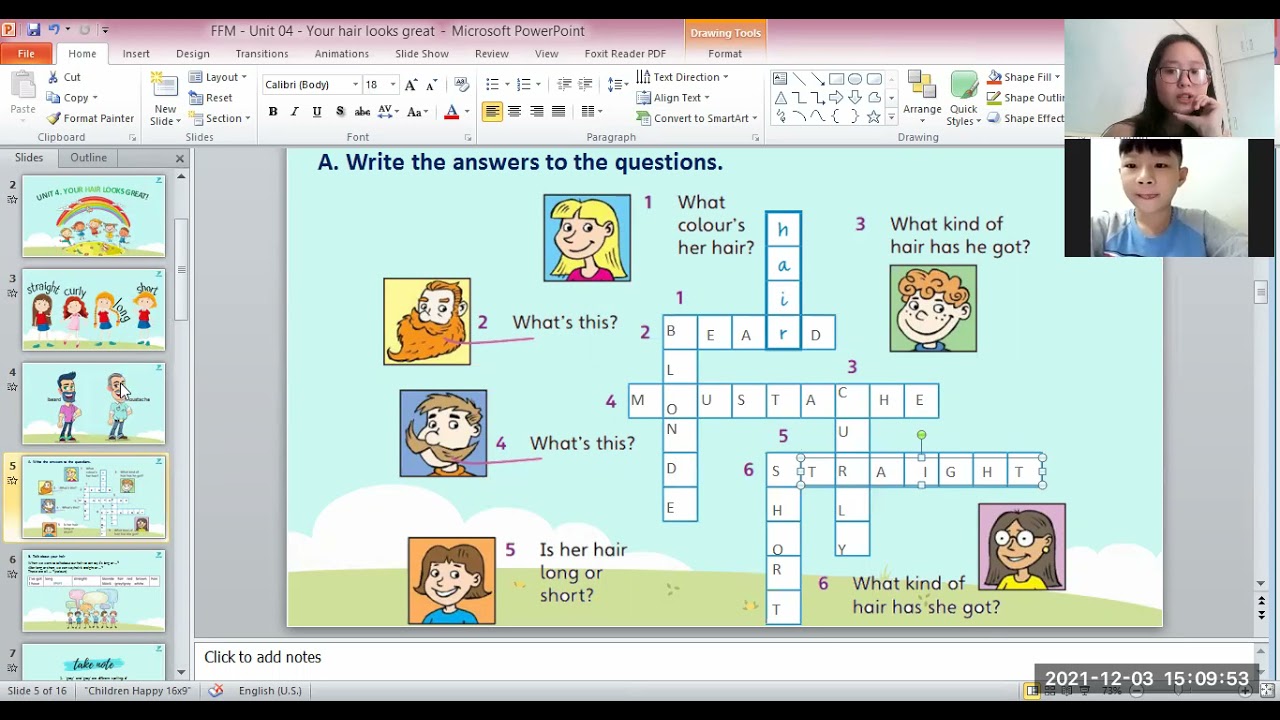The image size is (1280, 720).
Task: Switch to the Outline pane tab
Action: click(x=88, y=158)
